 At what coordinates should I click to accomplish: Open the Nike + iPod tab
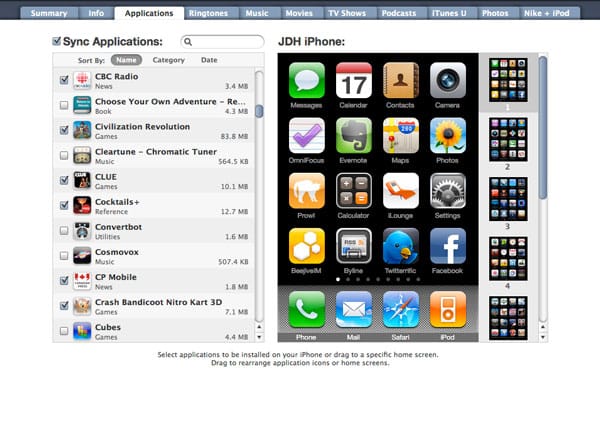click(x=547, y=13)
